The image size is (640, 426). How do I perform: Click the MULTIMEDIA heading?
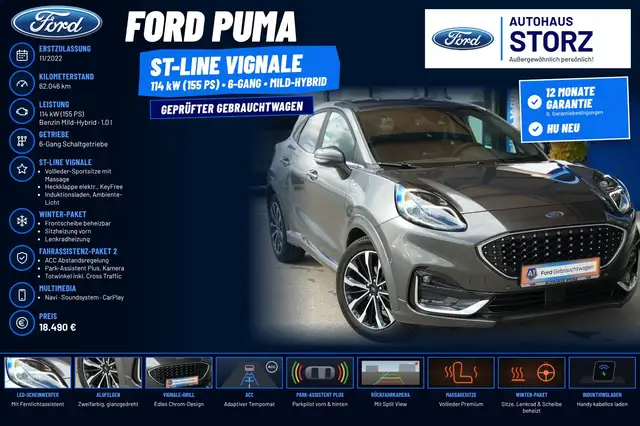tap(57, 288)
